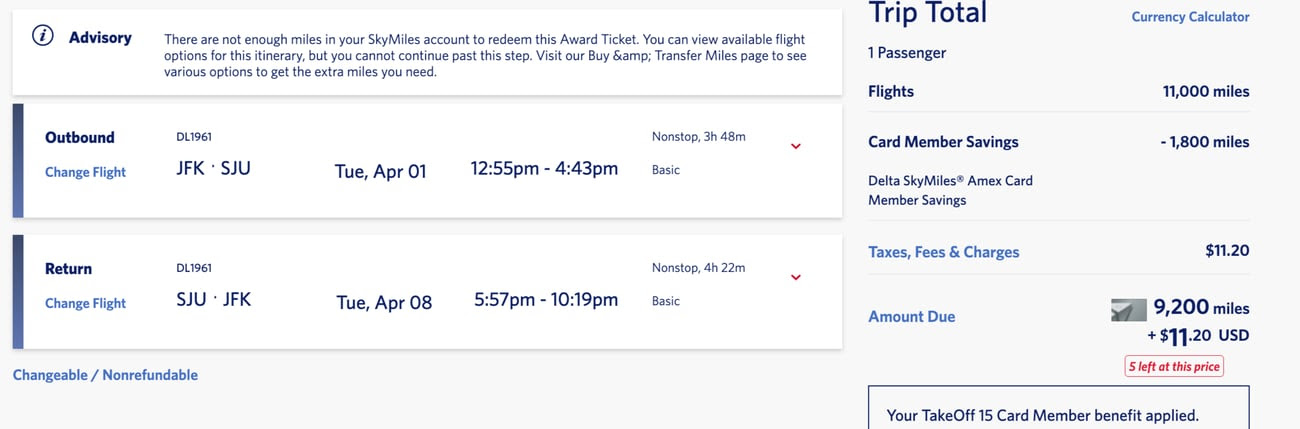Click the return 5:57pm - 10:19pm time
The height and width of the screenshot is (429, 1300).
[546, 300]
